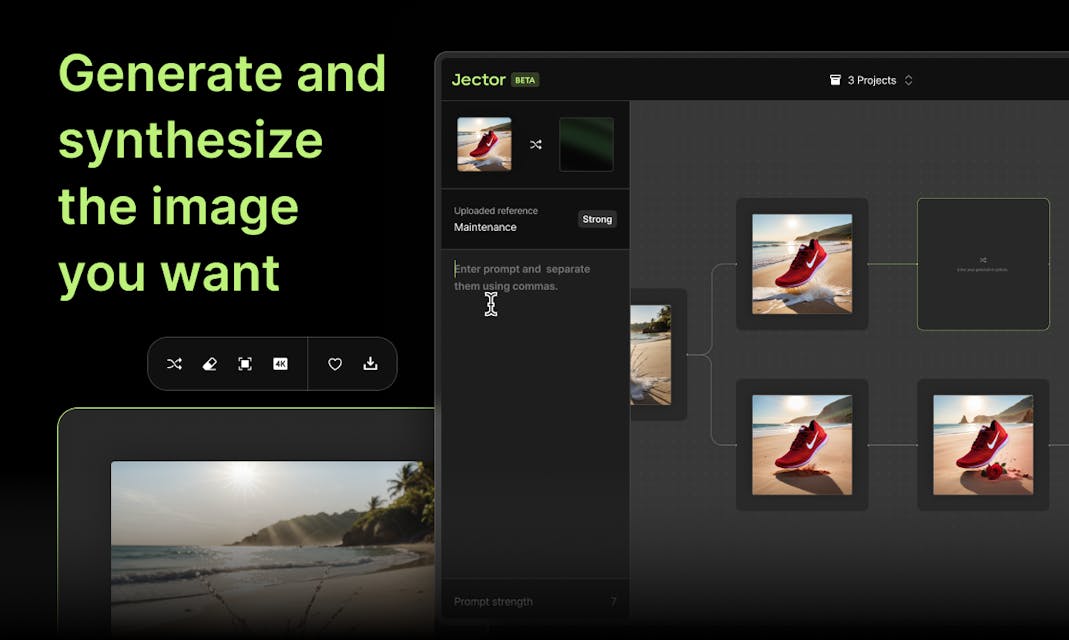Open the top shoe splash image node
1069x640 pixels.
[x=802, y=264]
